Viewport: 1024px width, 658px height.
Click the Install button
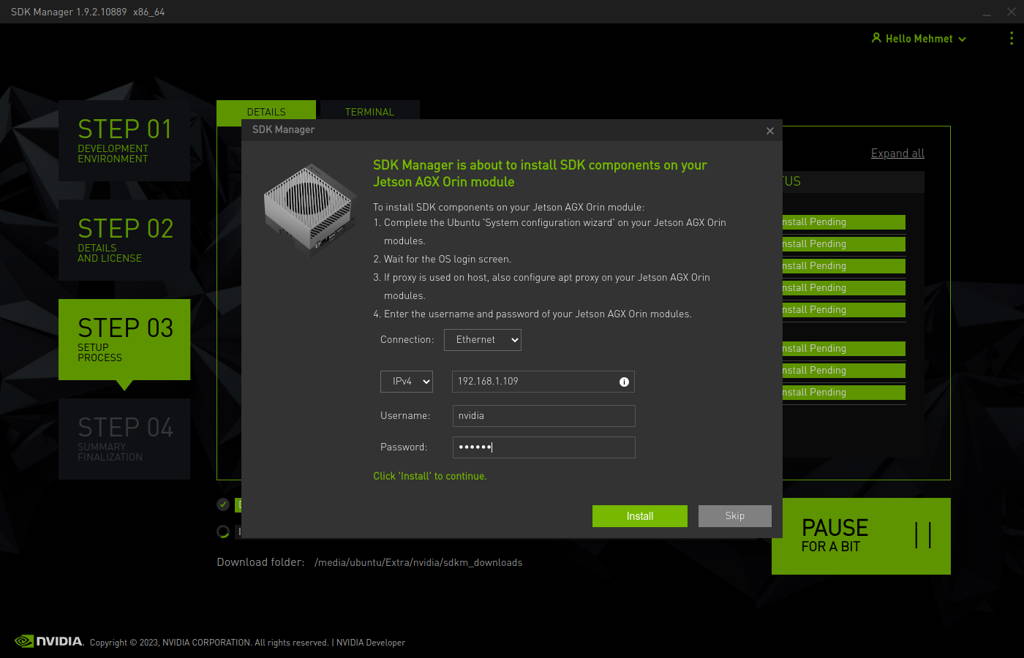(639, 516)
